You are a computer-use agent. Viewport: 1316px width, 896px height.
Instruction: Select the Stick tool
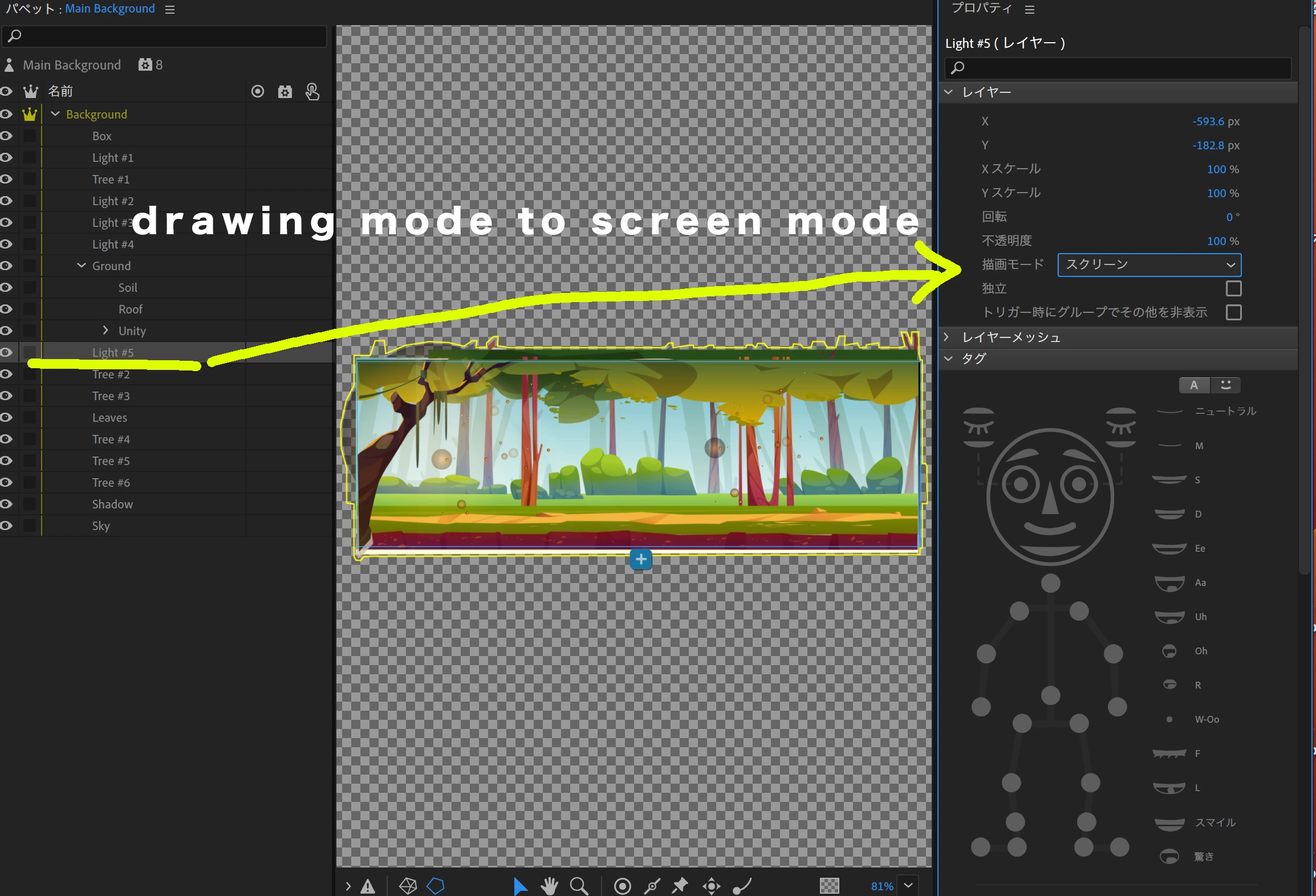652,886
